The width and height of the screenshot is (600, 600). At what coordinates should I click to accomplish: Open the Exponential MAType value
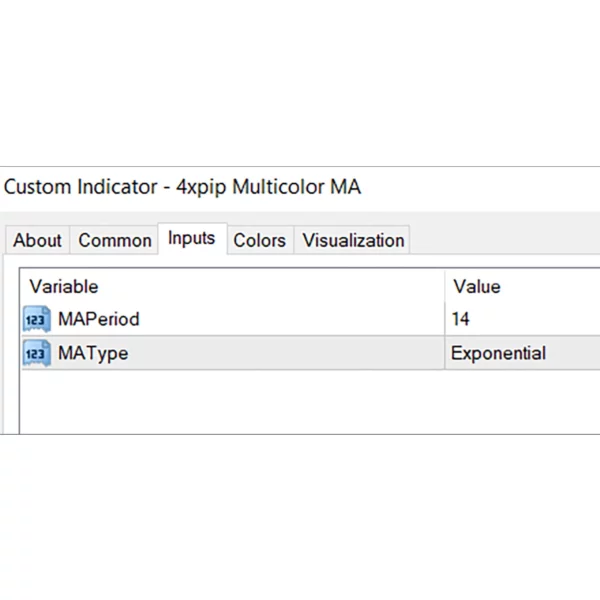pos(498,353)
